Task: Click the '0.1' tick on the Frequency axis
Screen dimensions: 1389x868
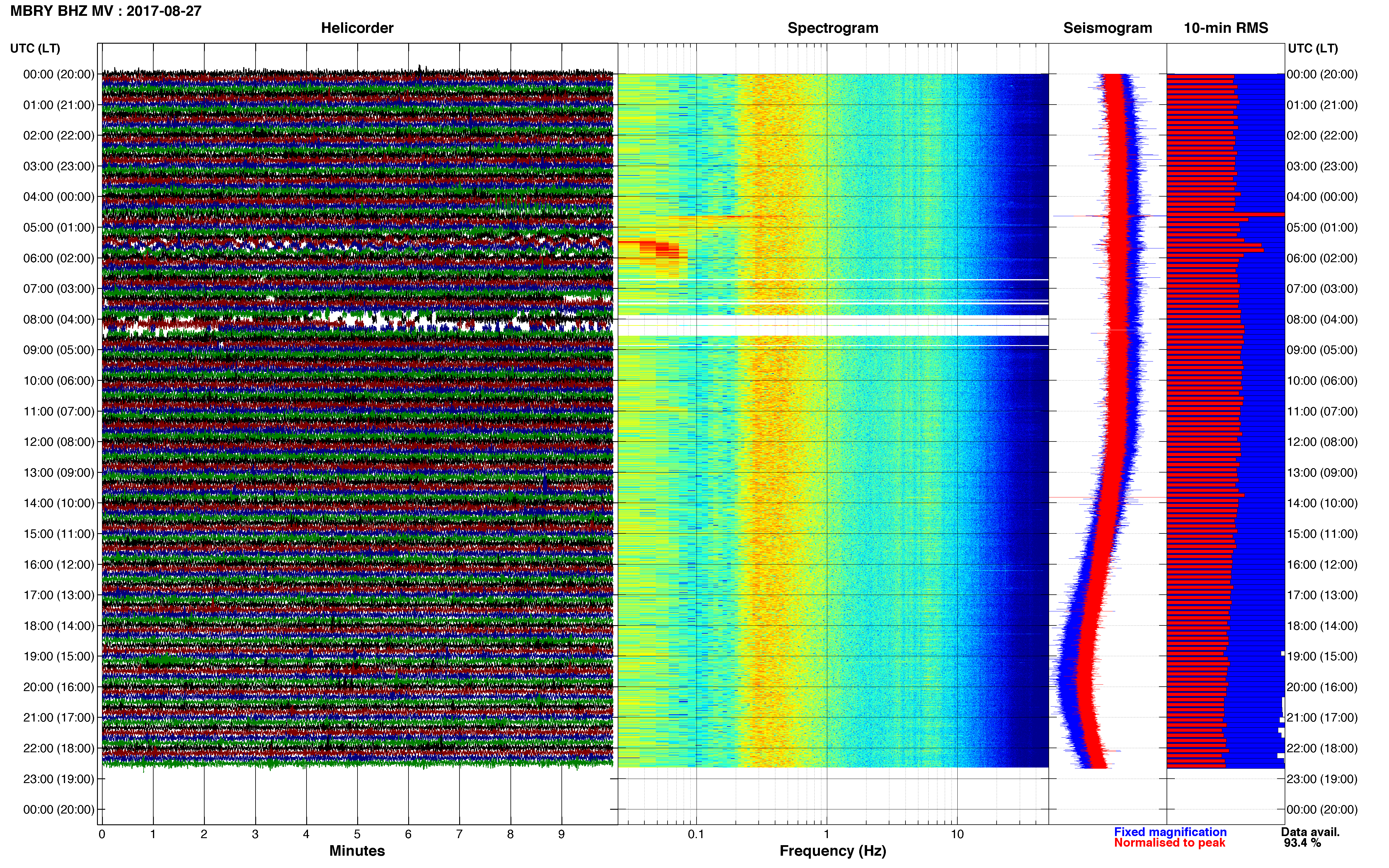Action: [x=696, y=834]
